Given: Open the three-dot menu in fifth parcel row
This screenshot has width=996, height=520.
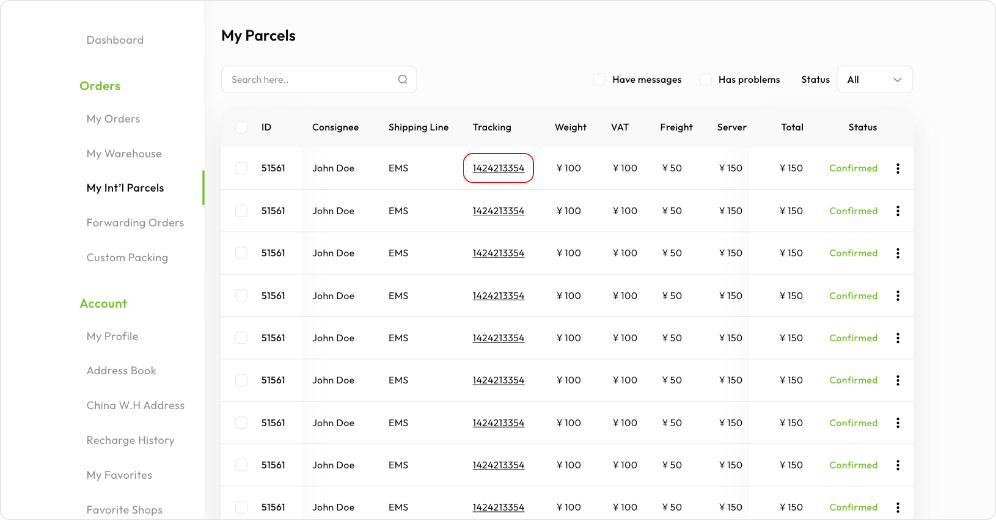Looking at the screenshot, I should pos(897,338).
